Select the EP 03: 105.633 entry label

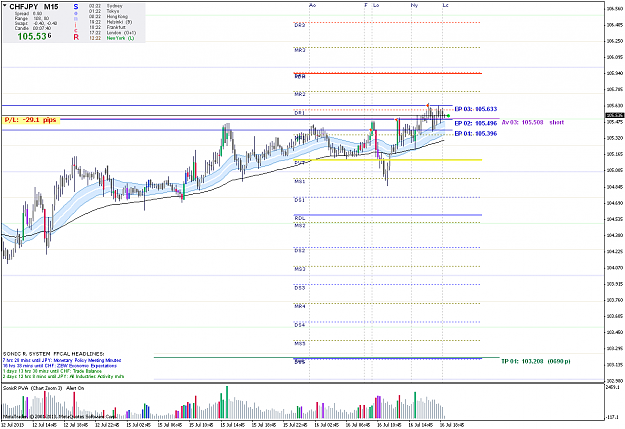point(476,109)
